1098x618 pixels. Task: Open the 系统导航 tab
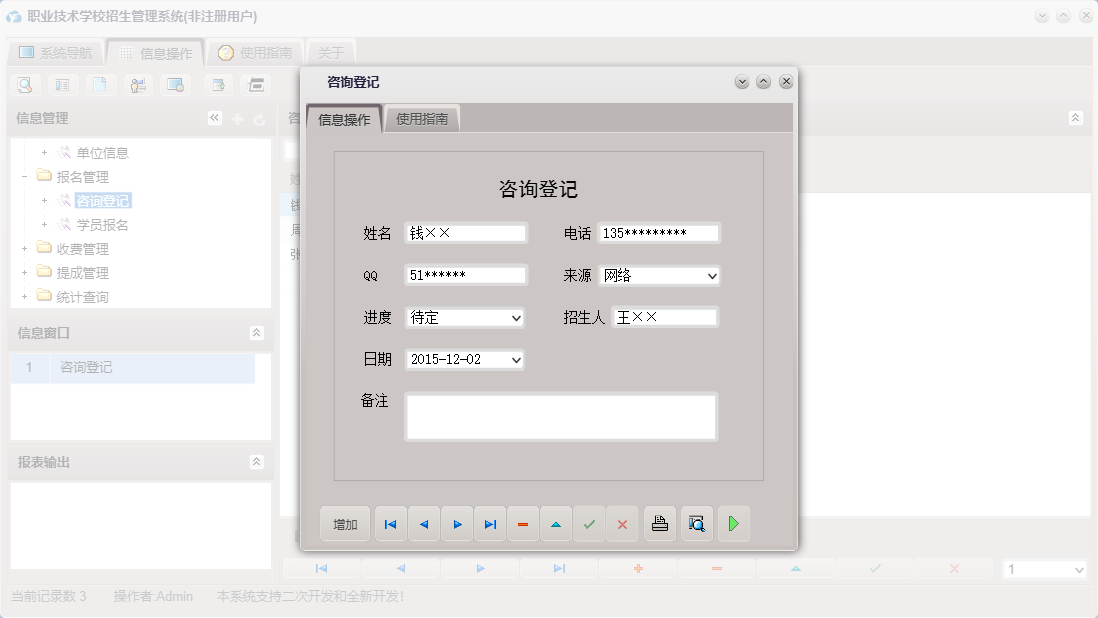pyautogui.click(x=54, y=52)
